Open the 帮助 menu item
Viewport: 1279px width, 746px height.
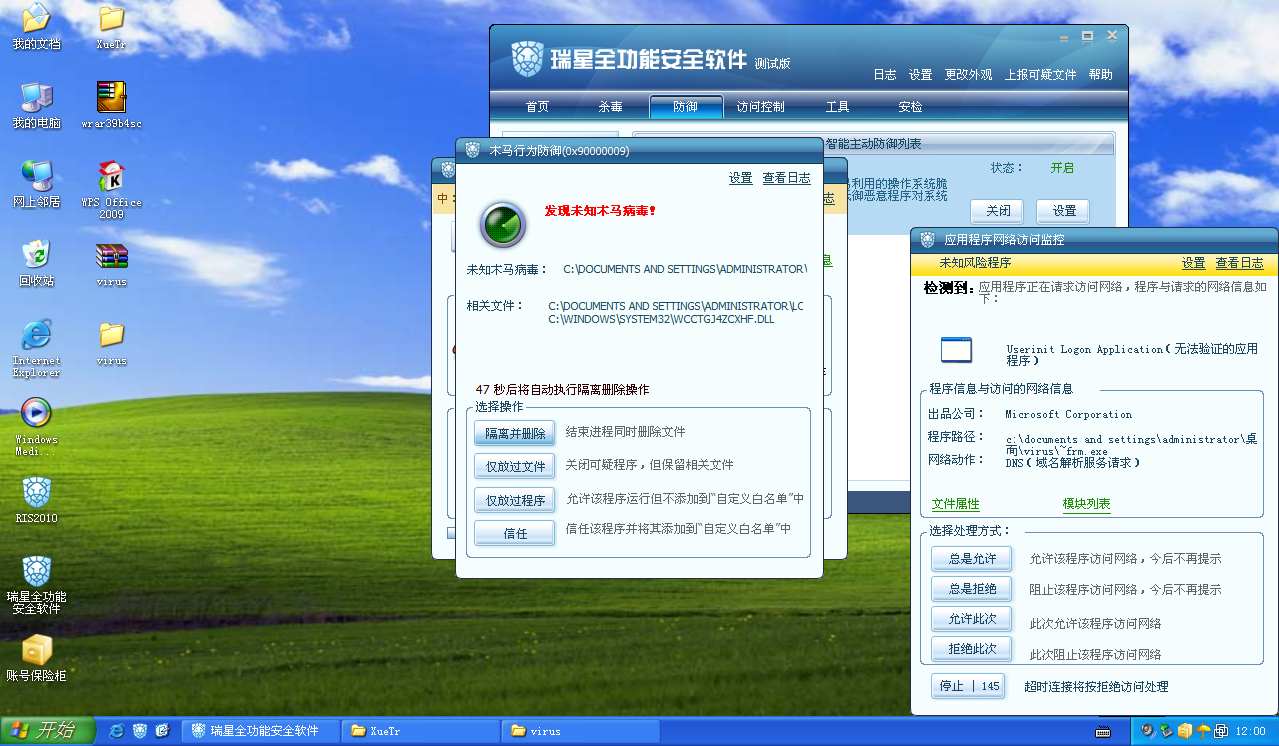coord(1100,75)
